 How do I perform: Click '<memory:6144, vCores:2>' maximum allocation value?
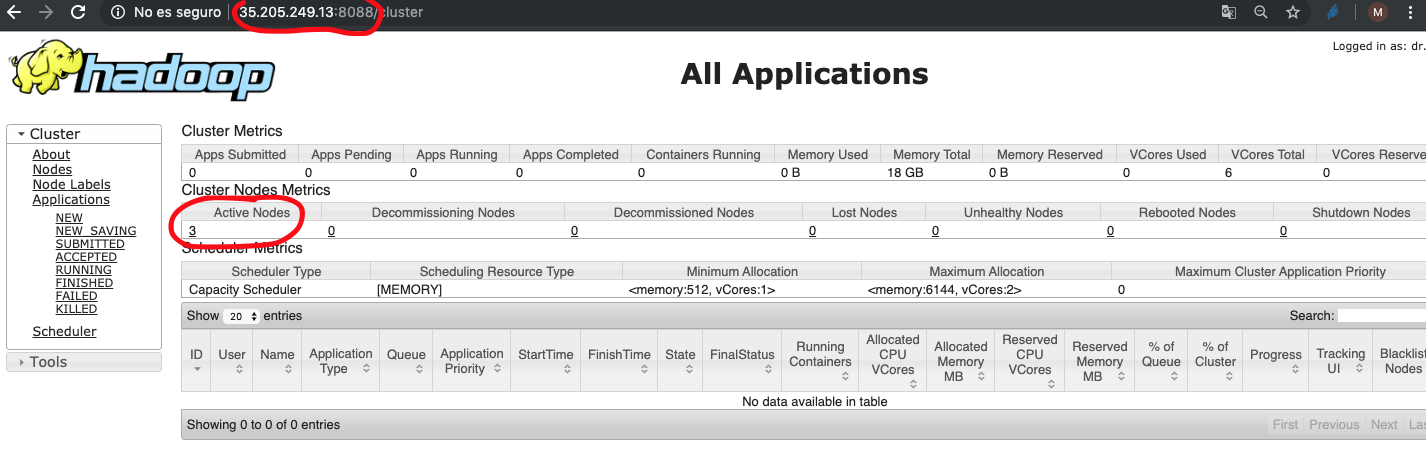(944, 290)
